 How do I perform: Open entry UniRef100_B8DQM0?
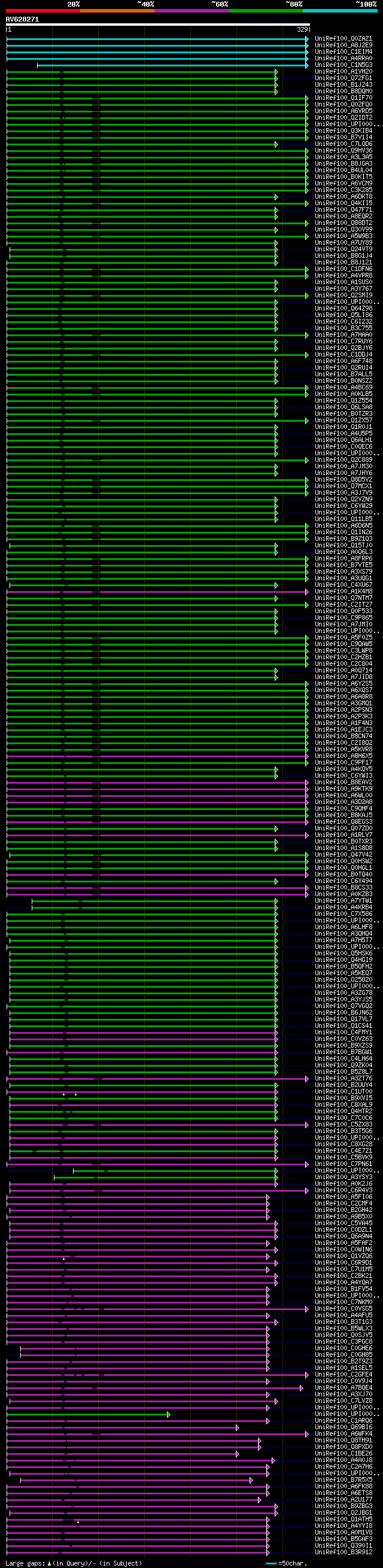[344, 92]
